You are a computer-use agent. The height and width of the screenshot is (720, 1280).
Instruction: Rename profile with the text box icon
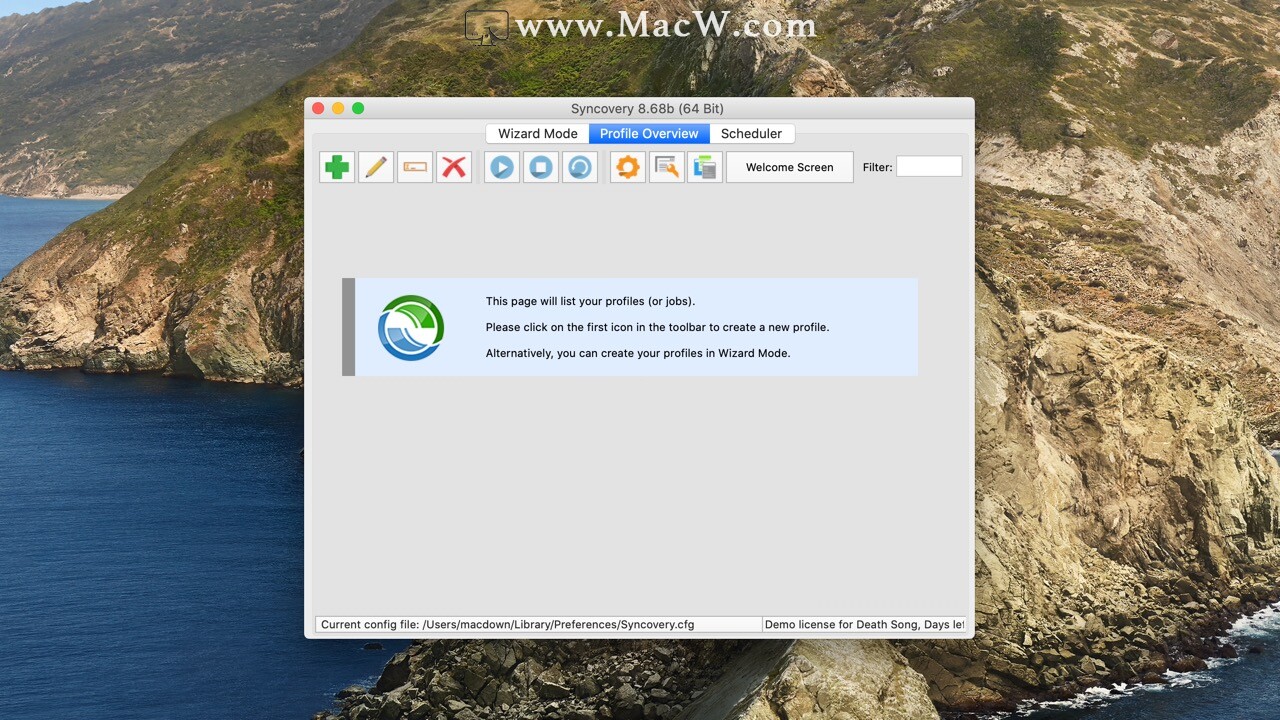415,167
